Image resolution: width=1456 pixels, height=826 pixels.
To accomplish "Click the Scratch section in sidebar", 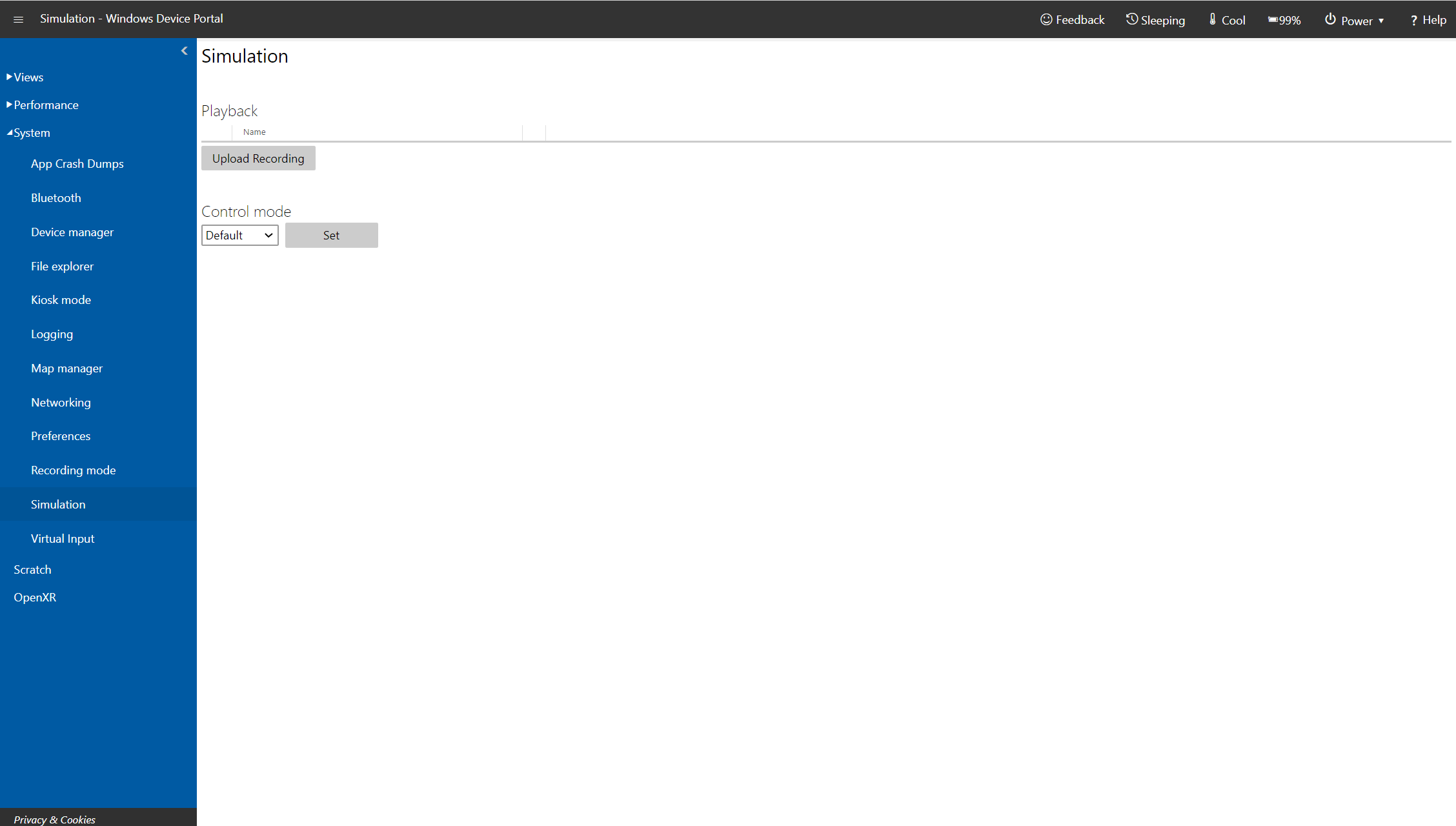I will point(31,569).
